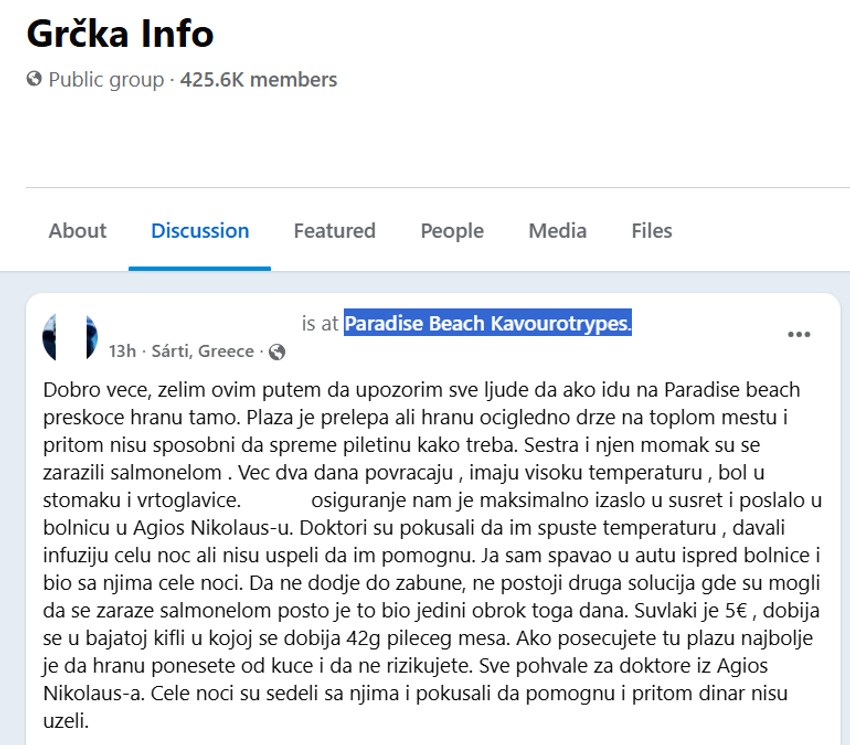
Task: Switch to the About tab
Action: click(x=78, y=230)
